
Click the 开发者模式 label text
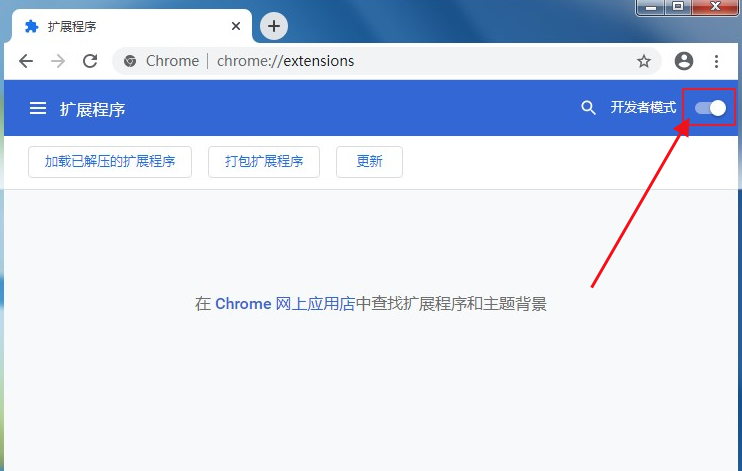coord(643,108)
